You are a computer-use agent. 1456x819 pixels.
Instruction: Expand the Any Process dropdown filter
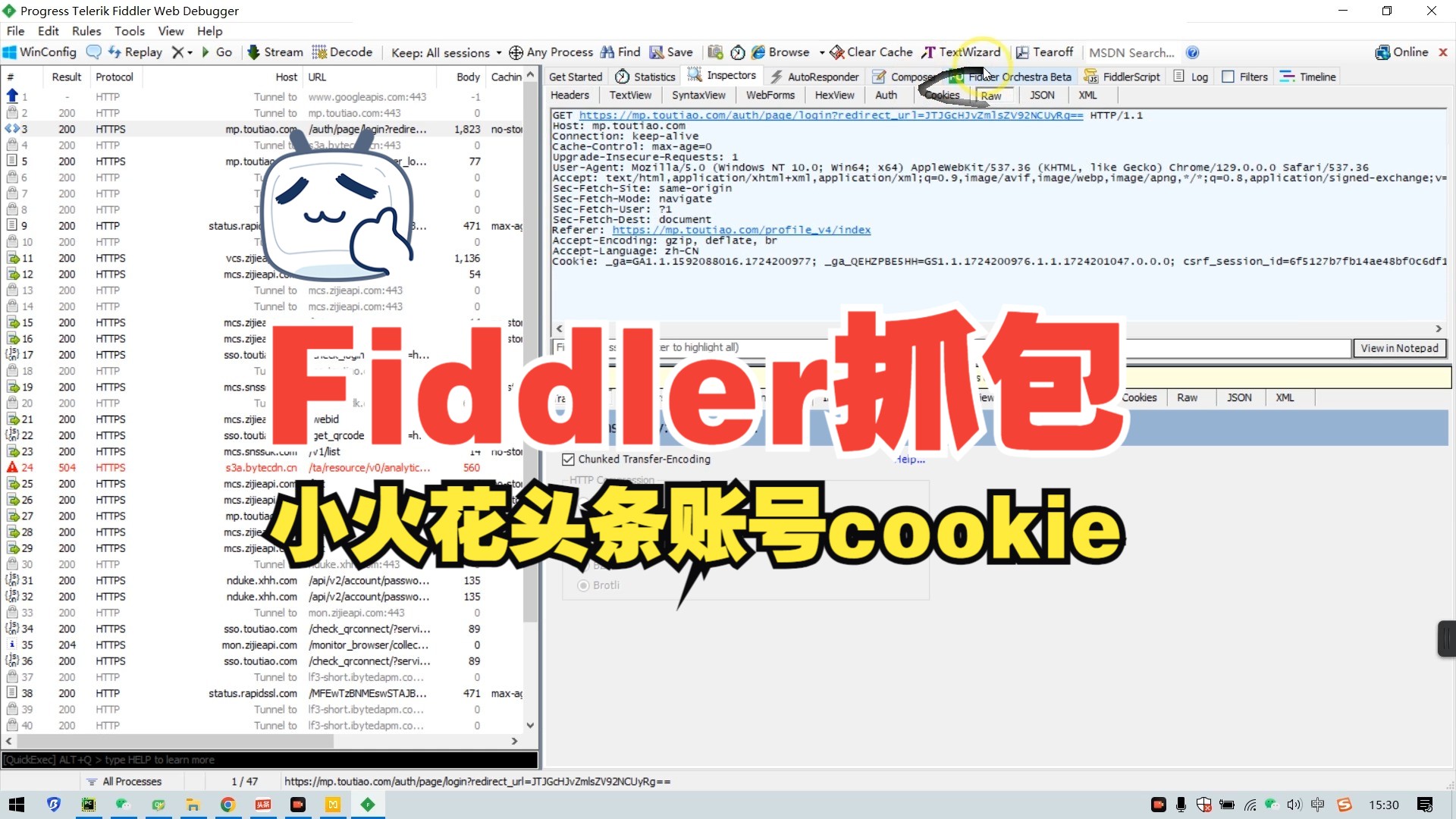point(550,52)
